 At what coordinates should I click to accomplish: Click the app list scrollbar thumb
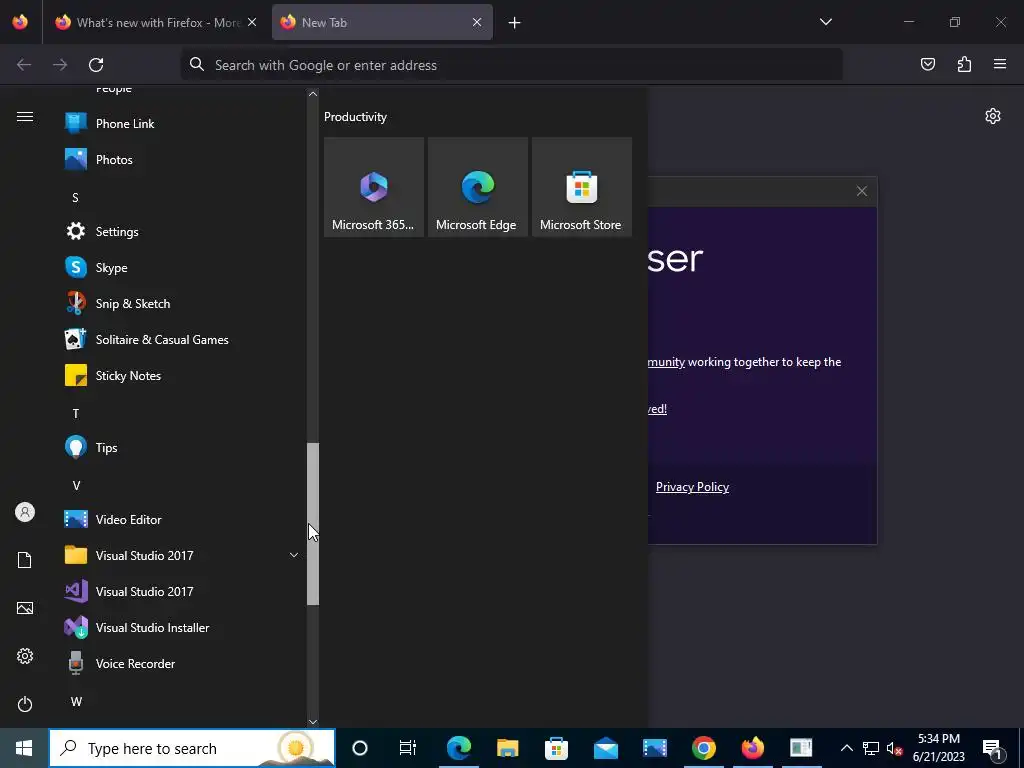pyautogui.click(x=313, y=524)
